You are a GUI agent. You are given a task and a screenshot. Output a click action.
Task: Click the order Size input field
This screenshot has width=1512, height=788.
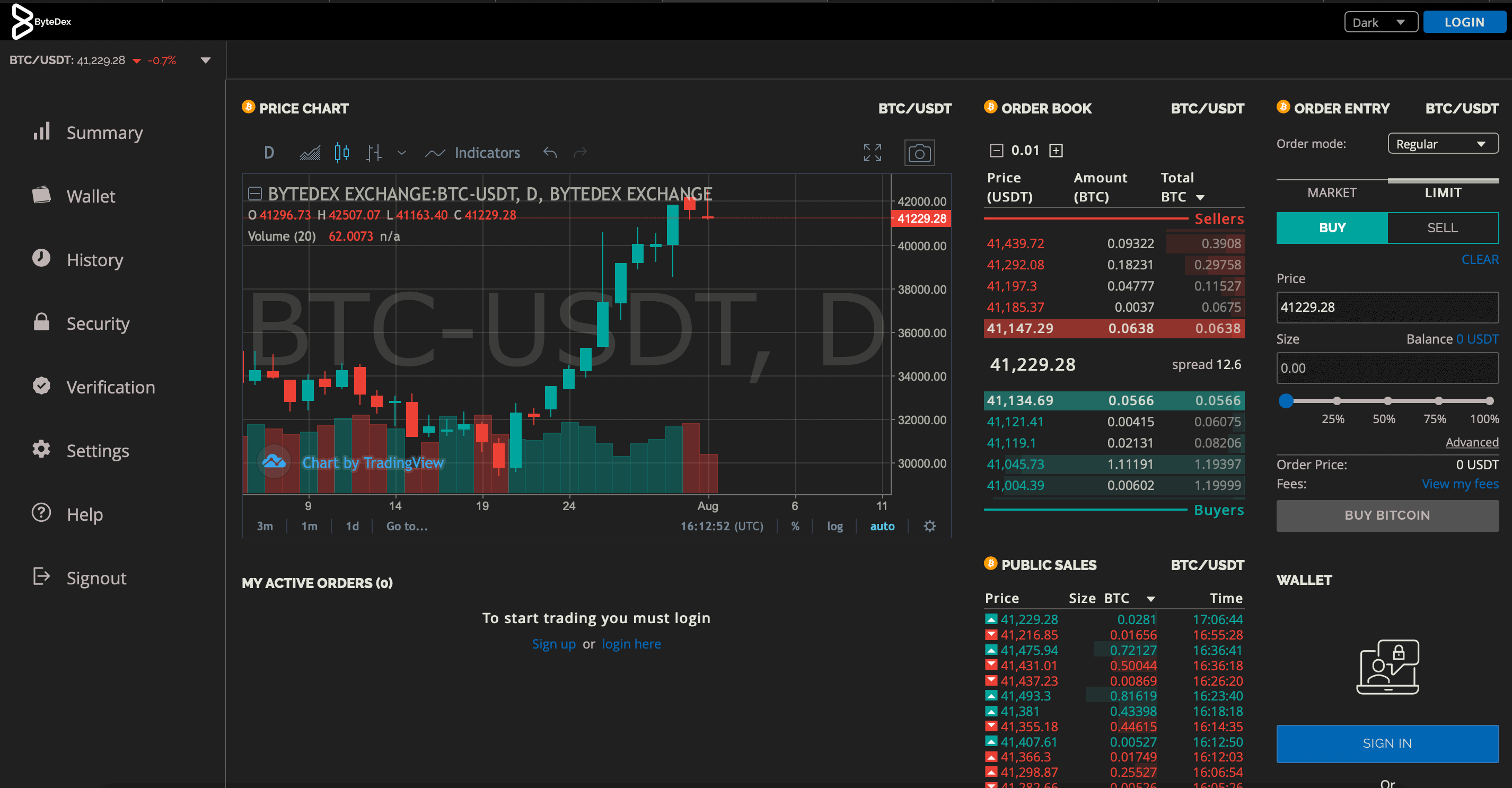click(x=1386, y=368)
